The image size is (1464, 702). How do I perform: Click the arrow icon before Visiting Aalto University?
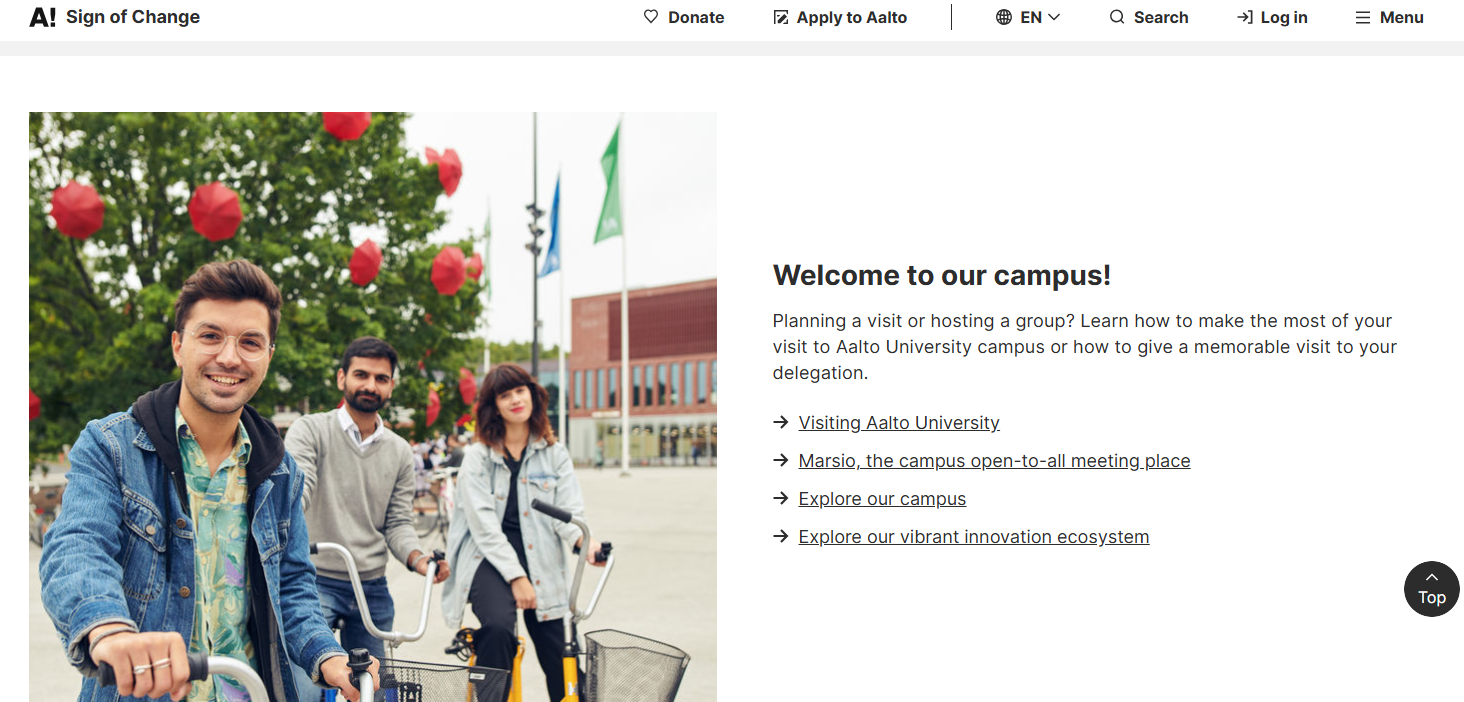[x=781, y=423]
